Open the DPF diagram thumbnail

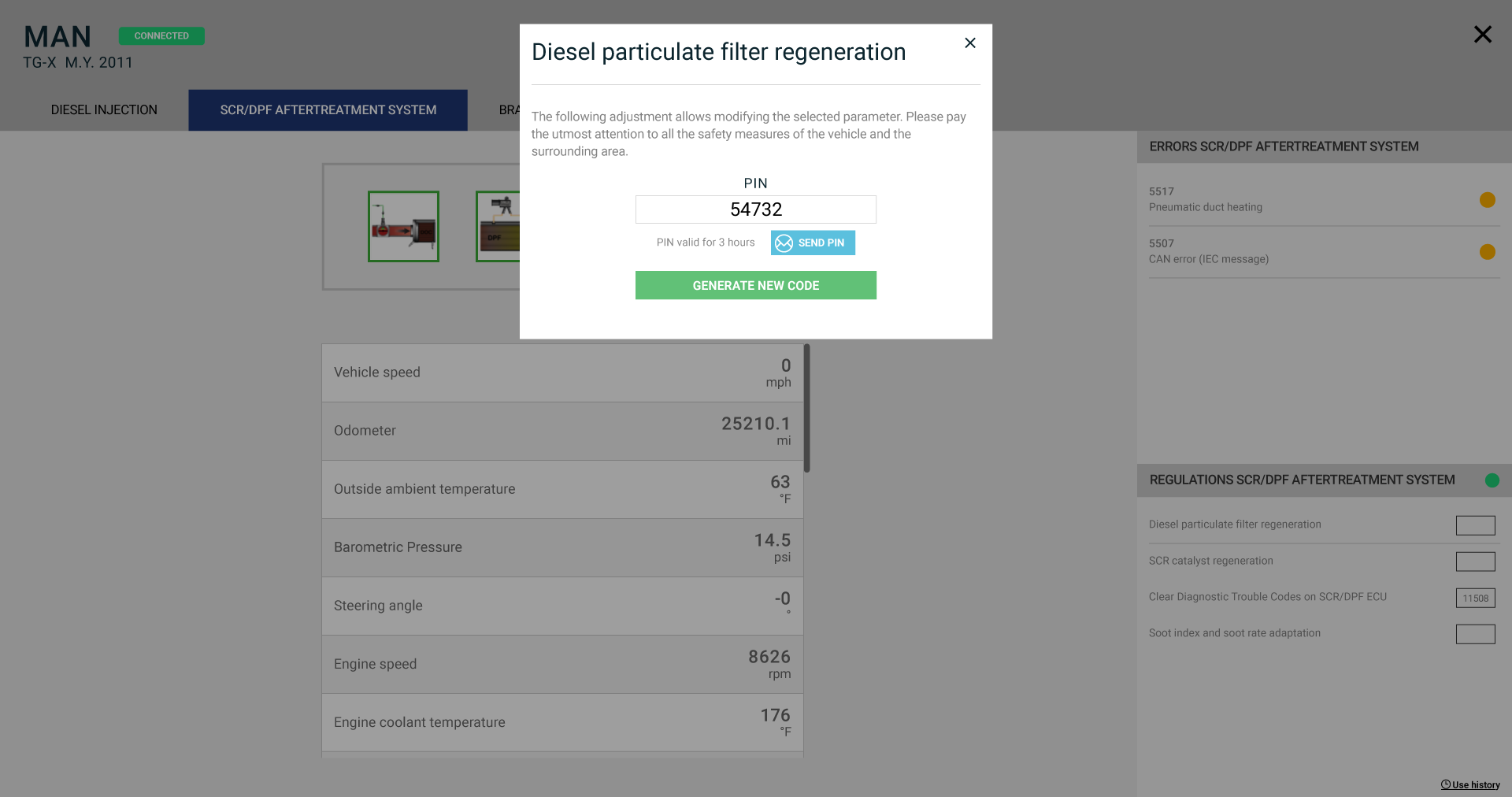(x=498, y=227)
